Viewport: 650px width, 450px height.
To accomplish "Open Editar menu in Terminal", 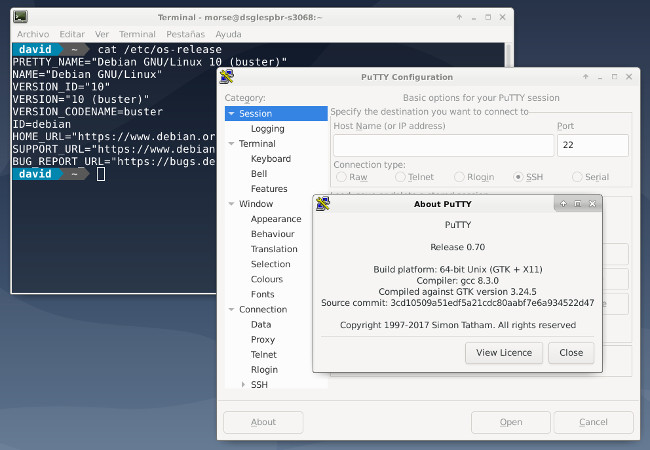I will coord(72,34).
